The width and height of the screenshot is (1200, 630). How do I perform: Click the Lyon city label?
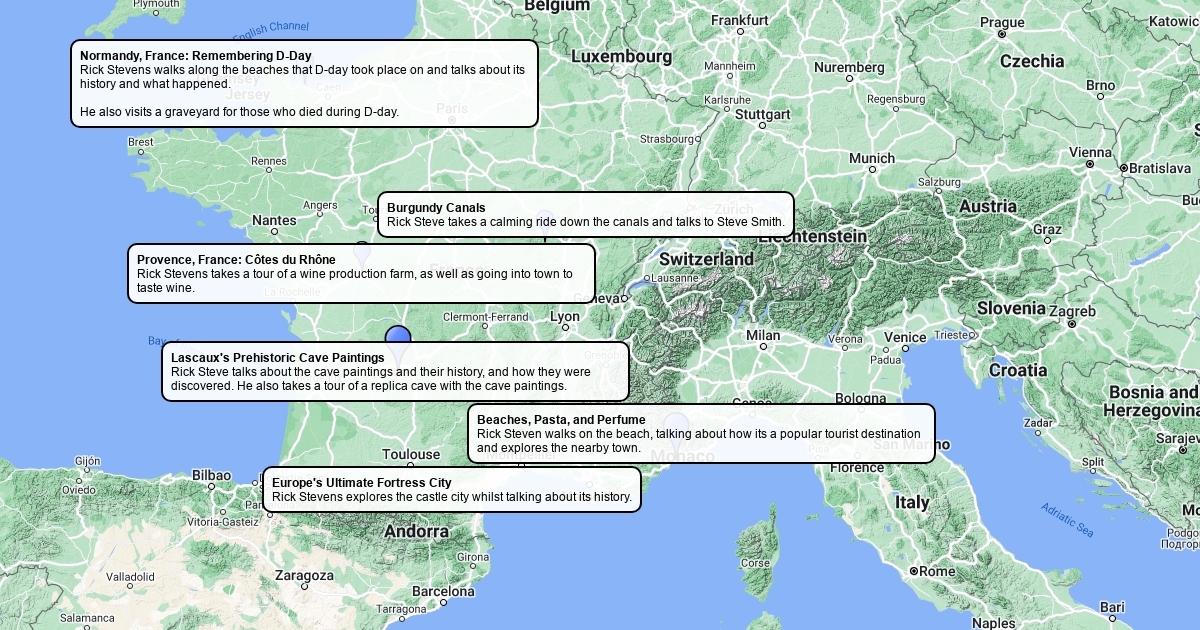tap(565, 317)
